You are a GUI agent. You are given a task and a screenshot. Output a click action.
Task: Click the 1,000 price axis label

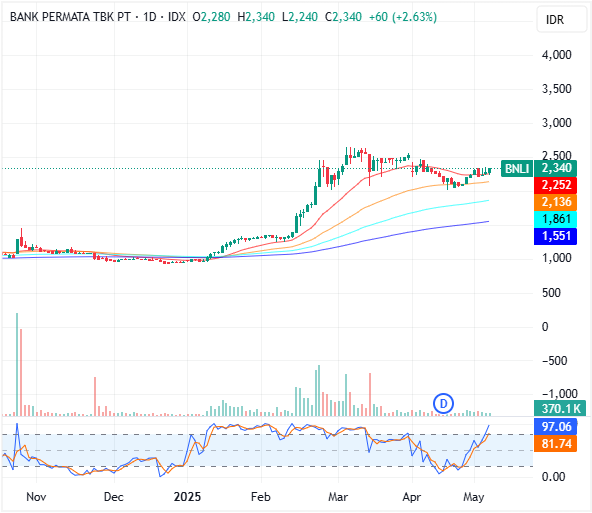tap(557, 258)
